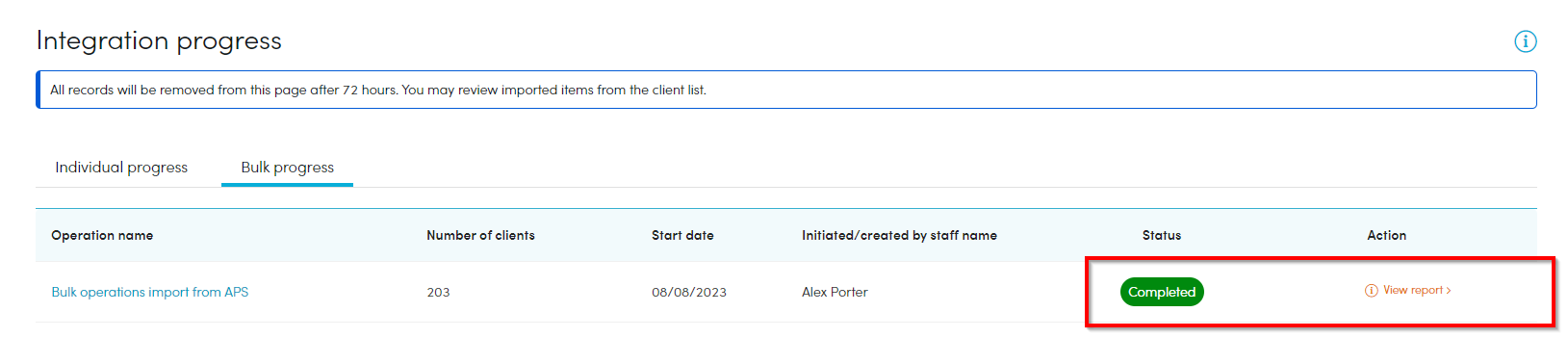Click 'client list' words in the notice
The width and height of the screenshot is (1568, 364).
(x=679, y=90)
